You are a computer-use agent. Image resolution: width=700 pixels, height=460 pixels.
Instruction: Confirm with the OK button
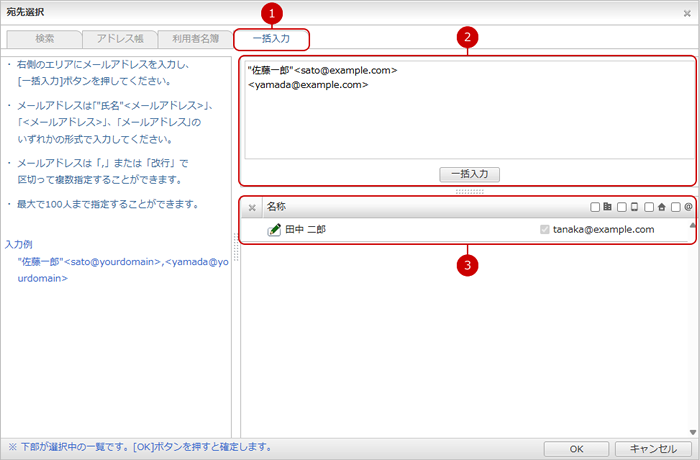pyautogui.click(x=576, y=448)
